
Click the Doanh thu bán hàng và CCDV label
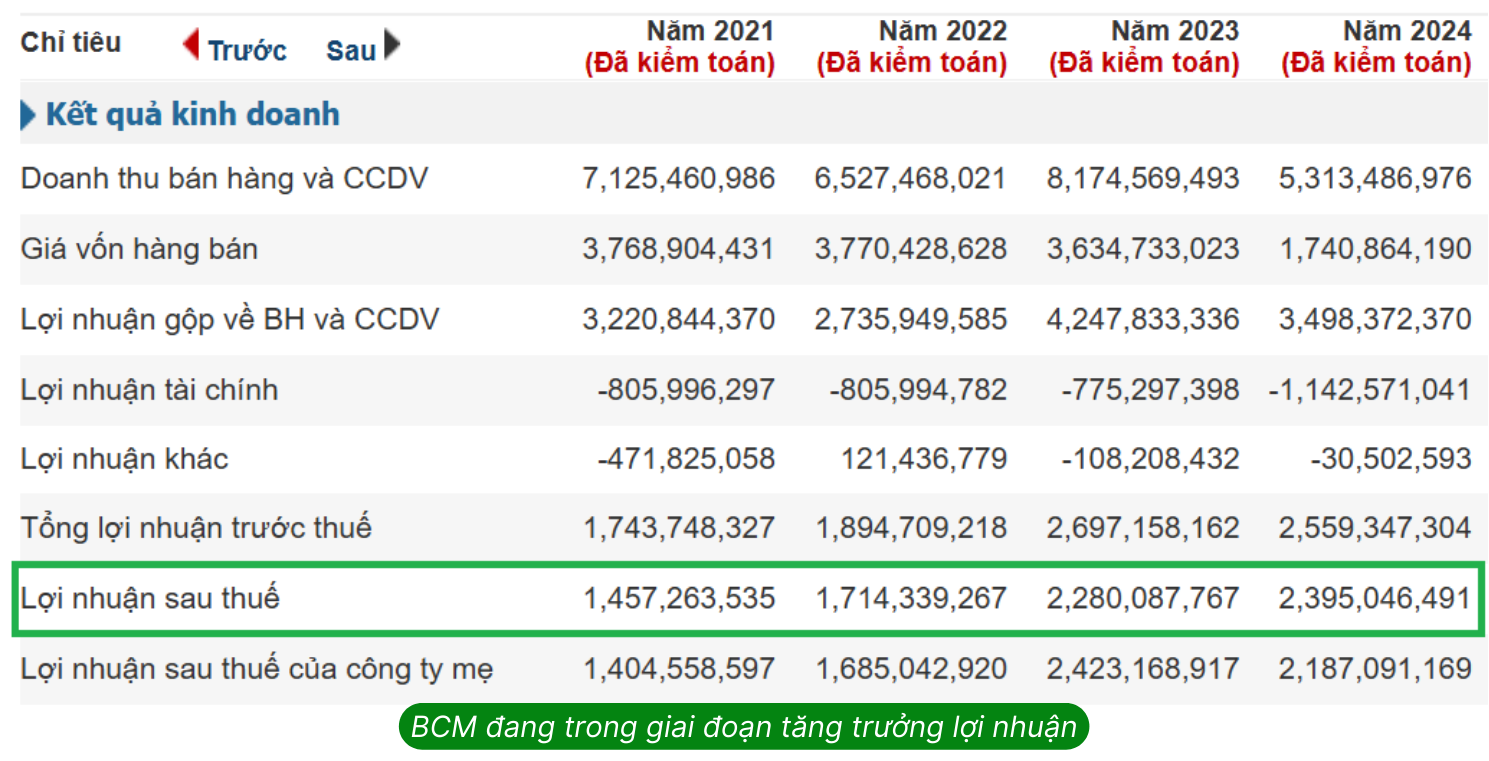tap(224, 179)
